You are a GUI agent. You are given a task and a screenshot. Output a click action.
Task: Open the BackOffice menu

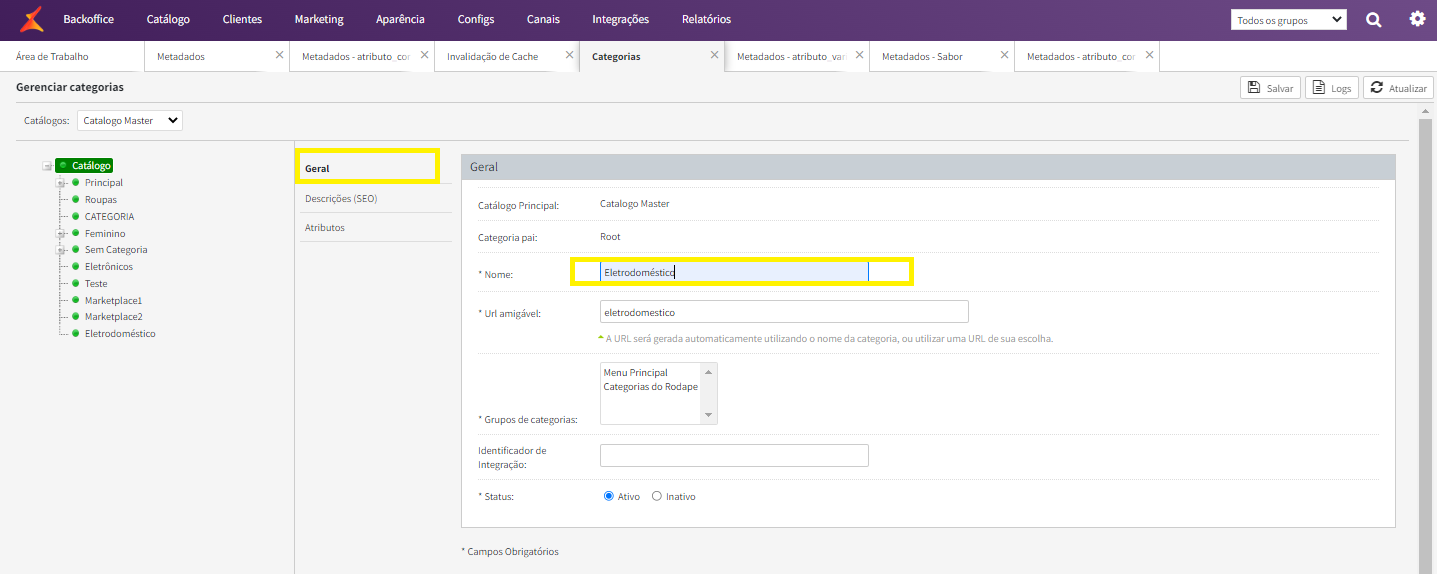(x=88, y=19)
